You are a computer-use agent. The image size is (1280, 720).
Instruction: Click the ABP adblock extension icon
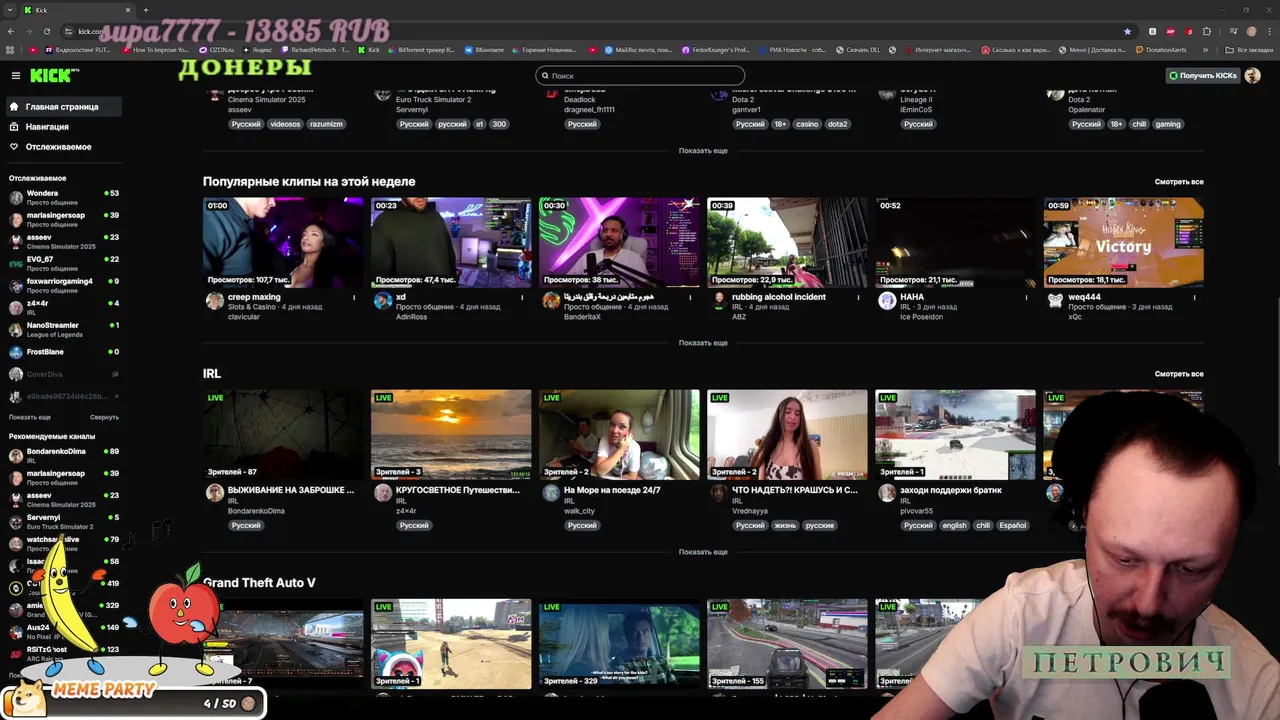click(x=1170, y=31)
